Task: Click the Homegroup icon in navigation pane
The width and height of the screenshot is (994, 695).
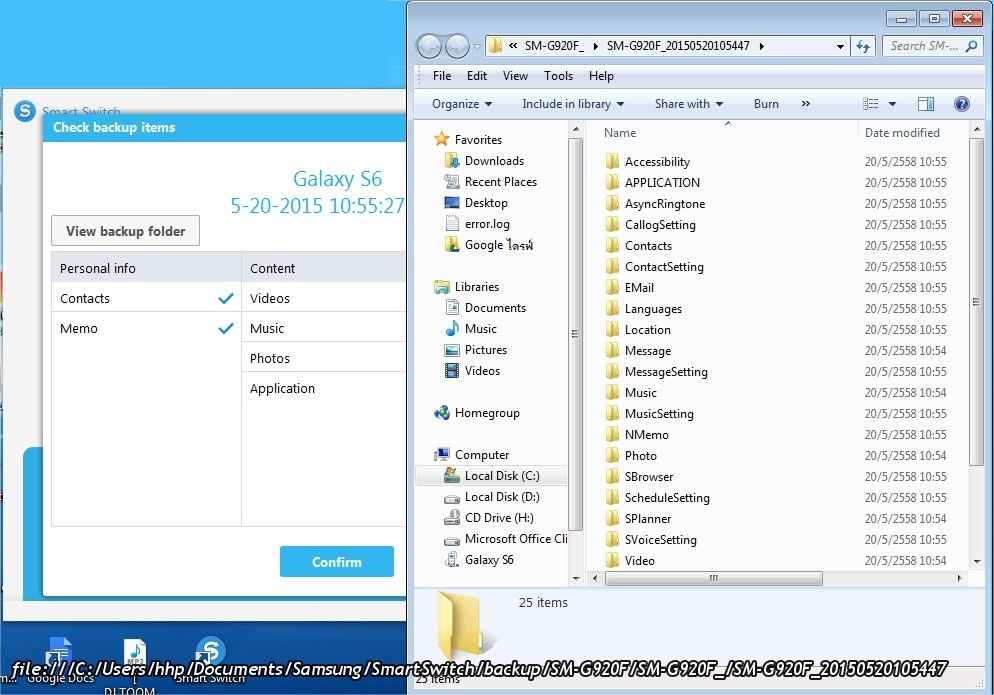Action: [x=442, y=413]
